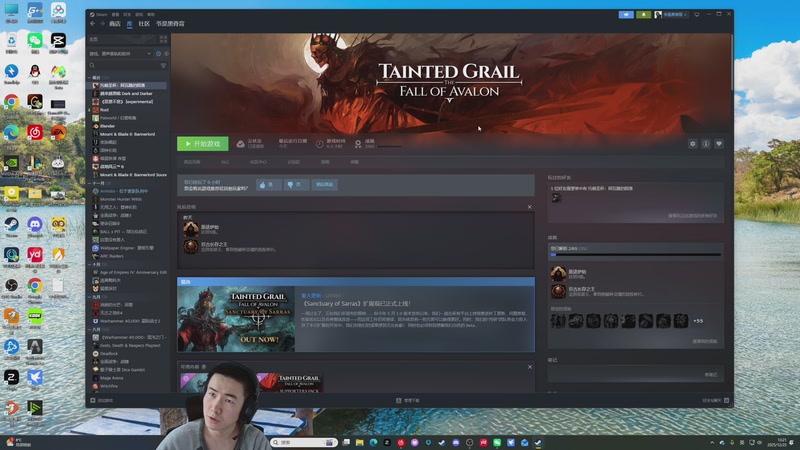Click the Steam forward arrow
The width and height of the screenshot is (800, 450).
click(x=102, y=23)
